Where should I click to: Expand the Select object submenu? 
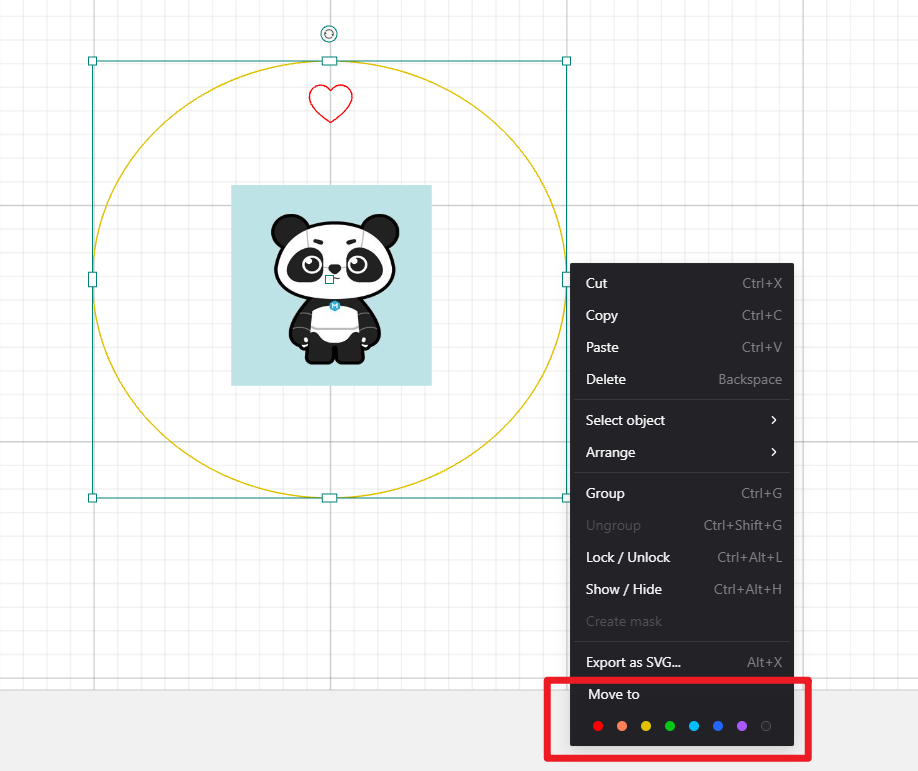(x=681, y=420)
